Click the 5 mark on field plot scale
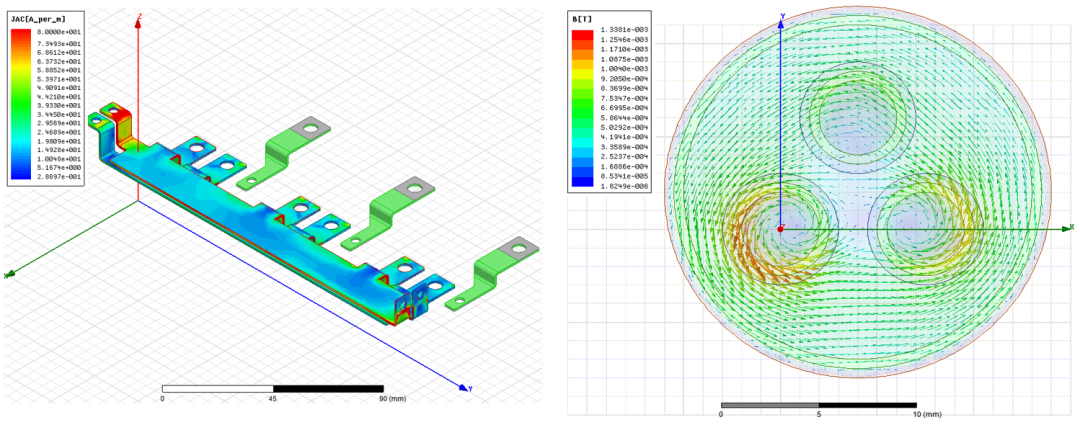 pyautogui.click(x=819, y=415)
